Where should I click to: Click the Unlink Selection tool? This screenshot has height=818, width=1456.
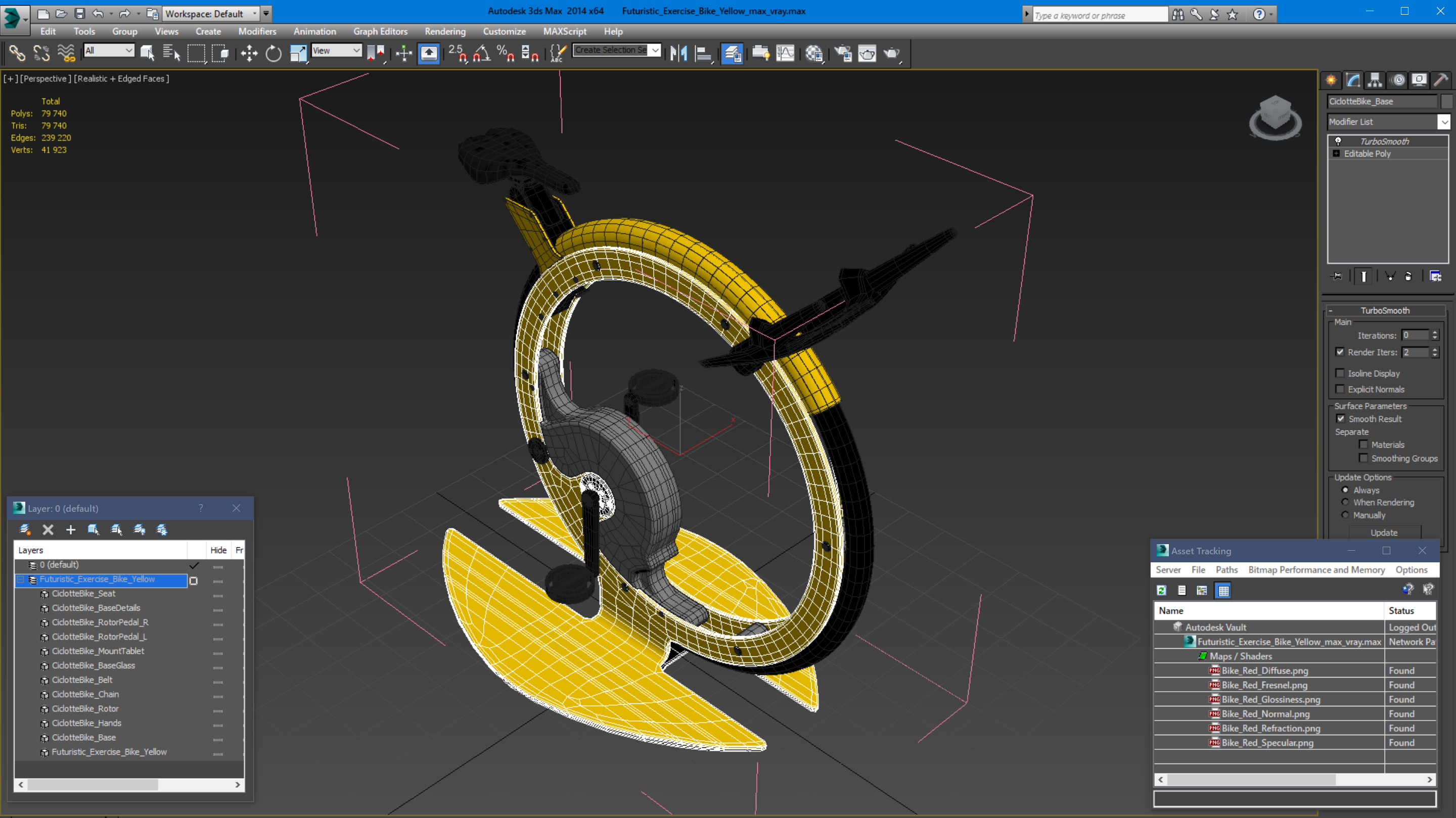click(x=41, y=53)
